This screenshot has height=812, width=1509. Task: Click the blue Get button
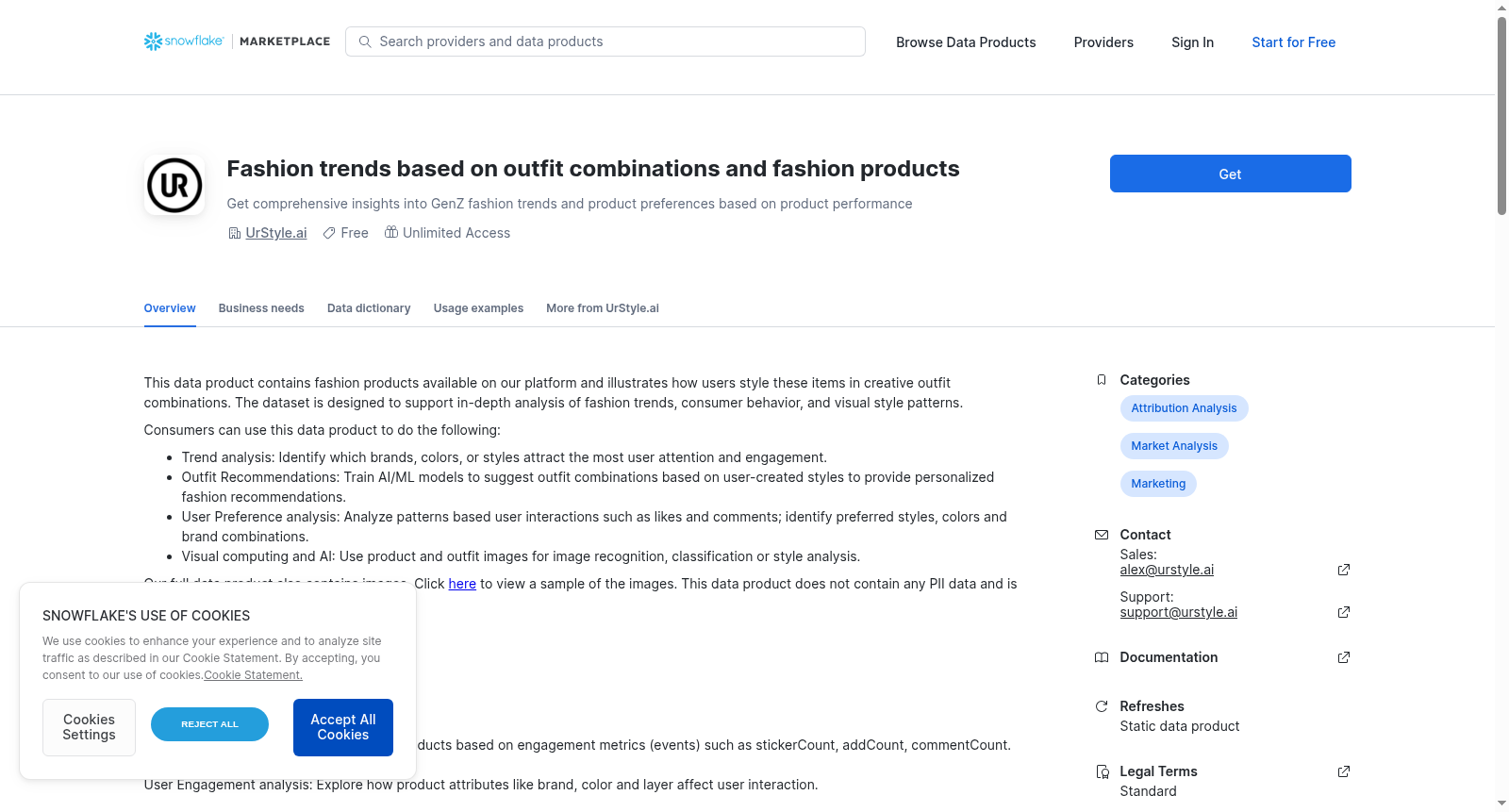[1230, 174]
